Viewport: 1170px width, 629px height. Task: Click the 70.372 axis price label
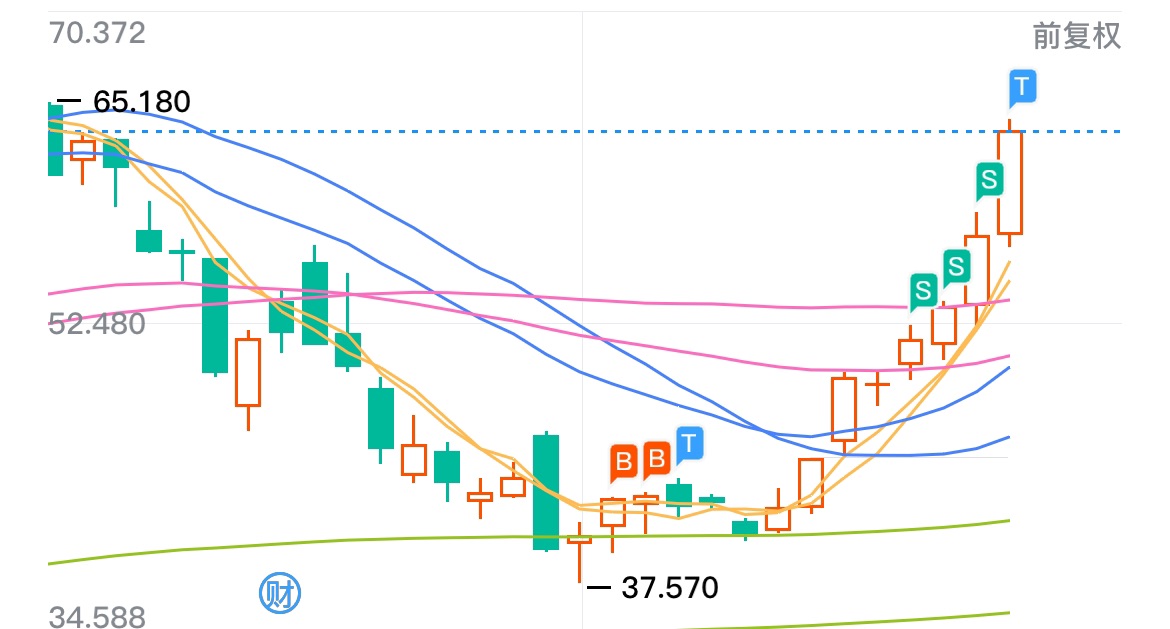point(97,34)
